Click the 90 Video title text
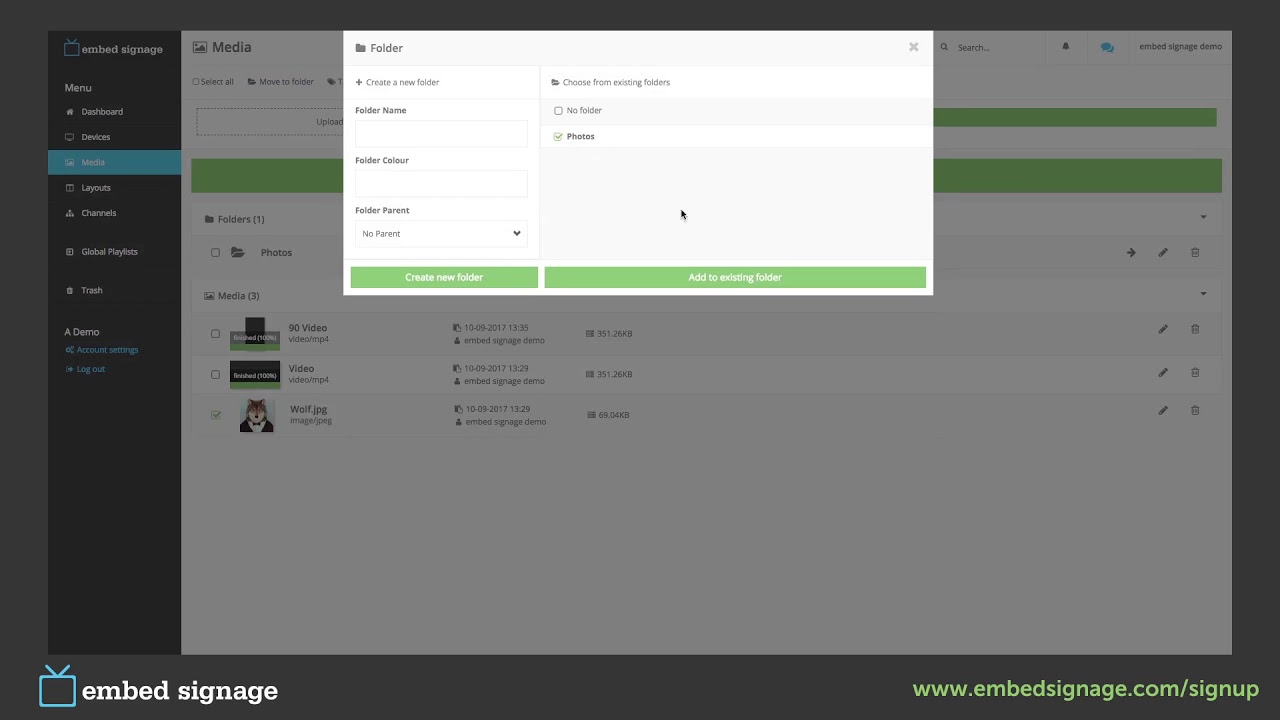Viewport: 1280px width, 720px height. point(308,328)
